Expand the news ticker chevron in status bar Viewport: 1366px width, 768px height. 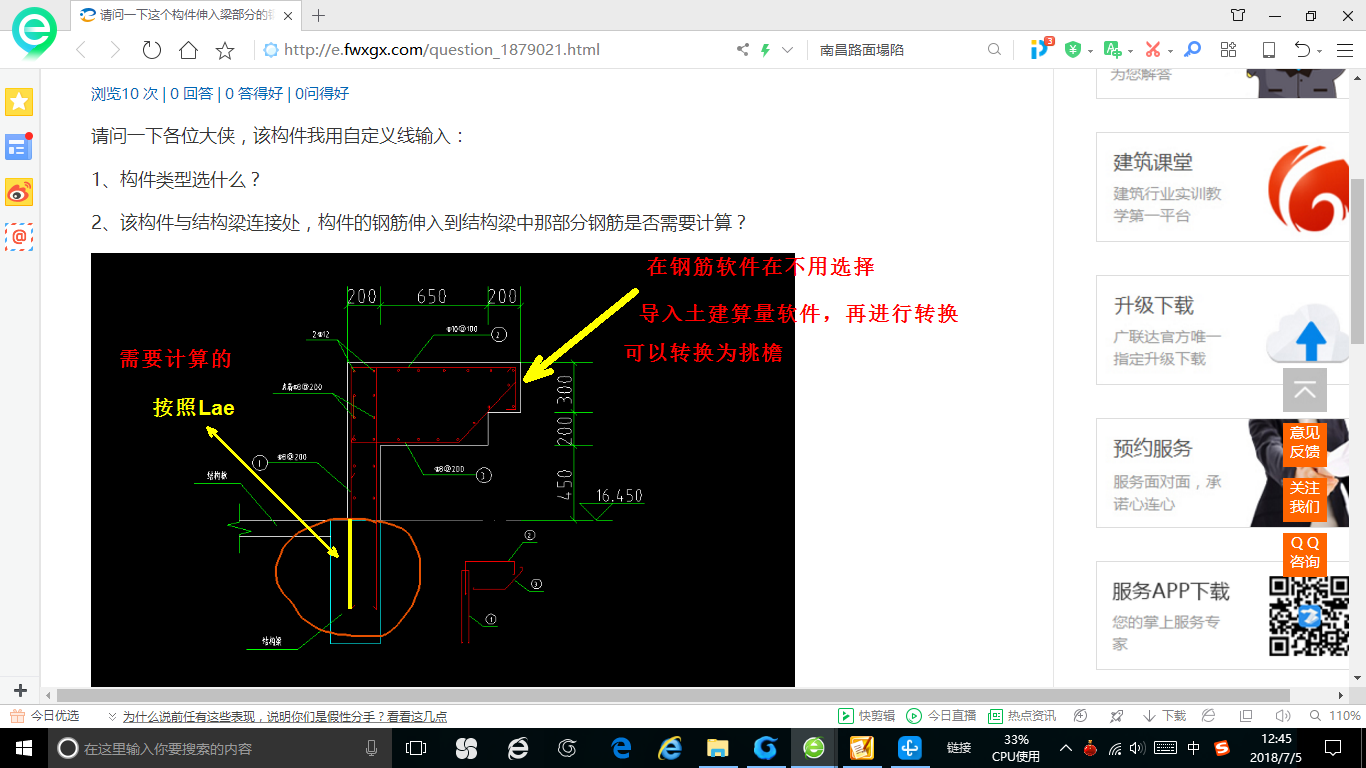click(111, 716)
